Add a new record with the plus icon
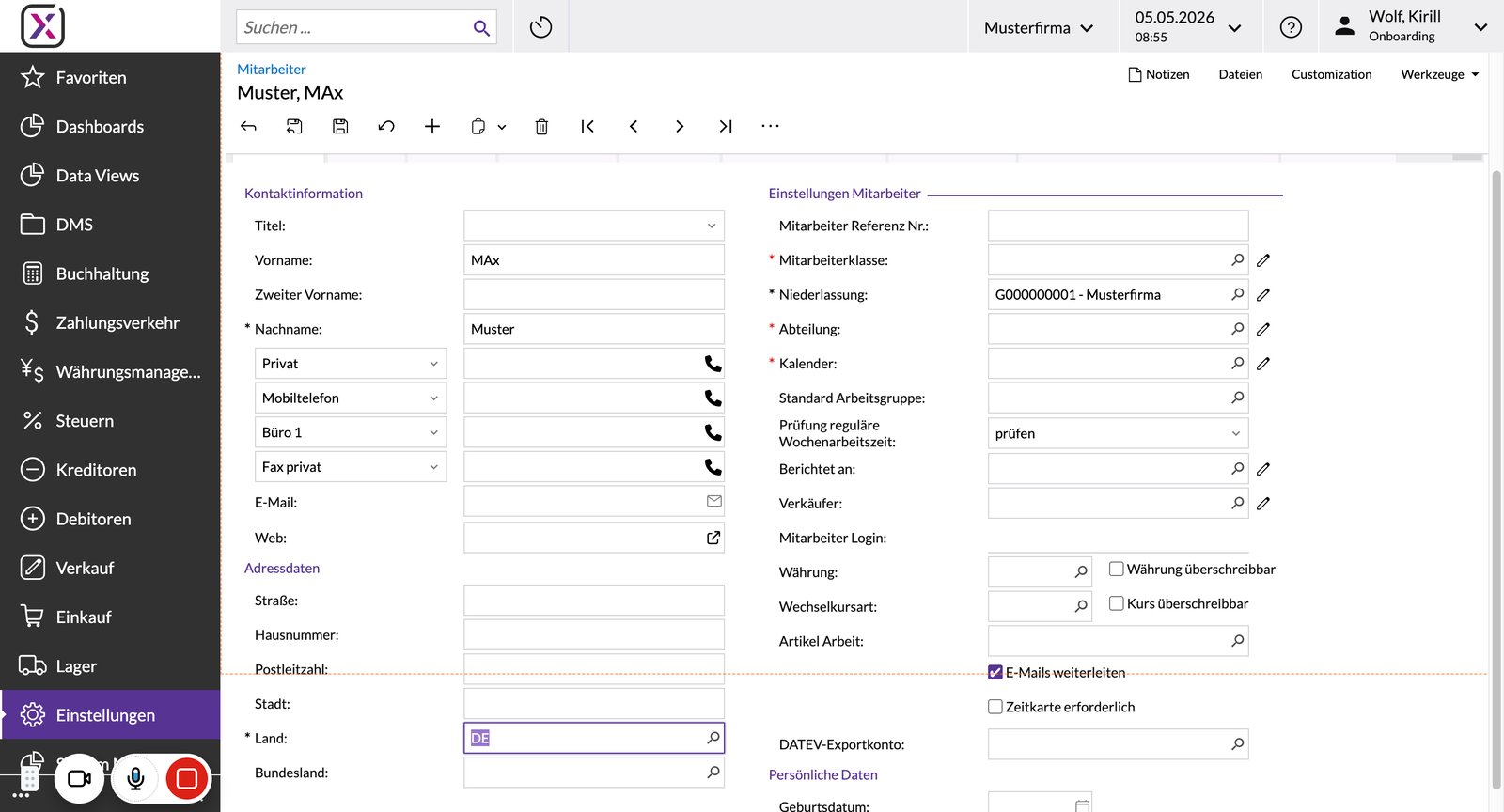 click(432, 126)
